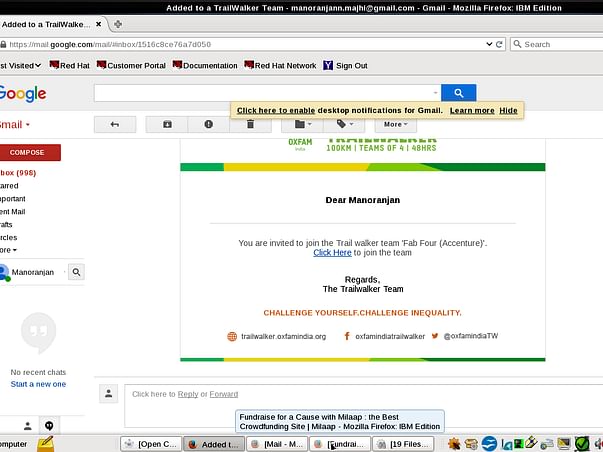Open the Sent Mail folder
Viewport: 603px width, 452px height.
tap(13, 212)
